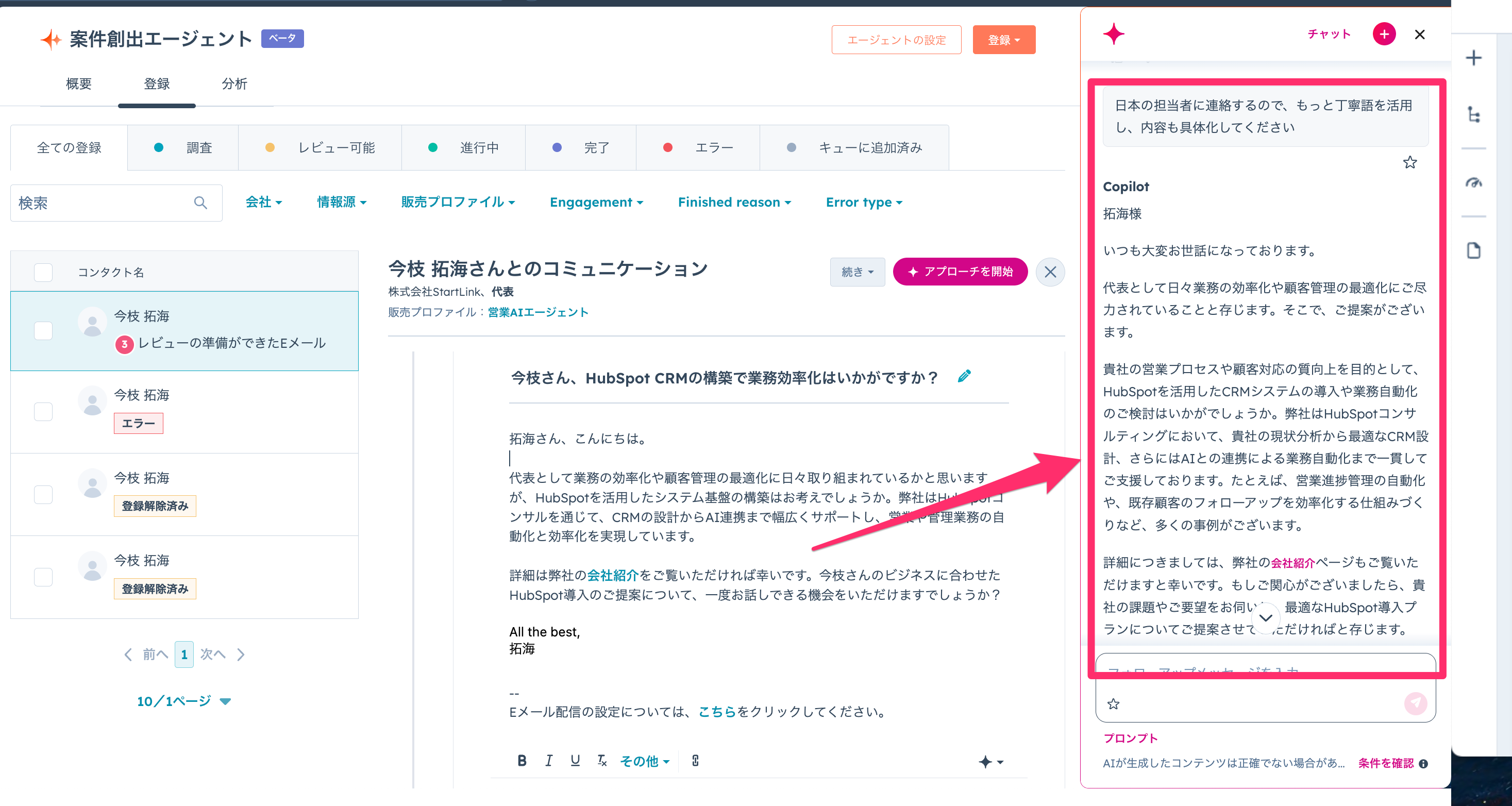Check the first 今枝 拓海 contact row
Viewport: 1512px width, 806px height.
(43, 330)
